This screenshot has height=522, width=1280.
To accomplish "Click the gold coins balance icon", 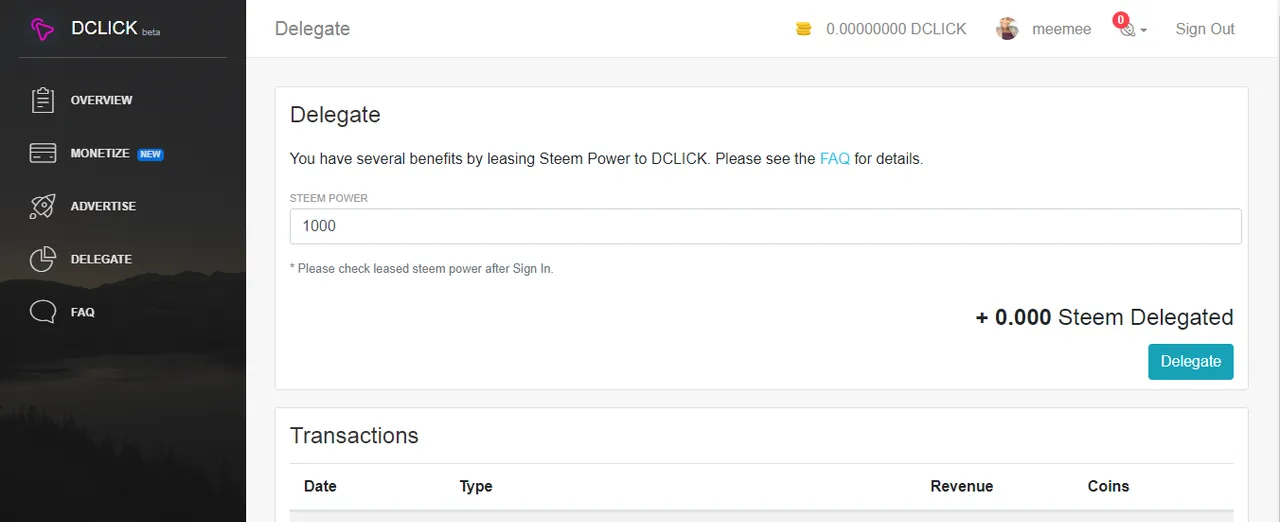I will pos(803,29).
